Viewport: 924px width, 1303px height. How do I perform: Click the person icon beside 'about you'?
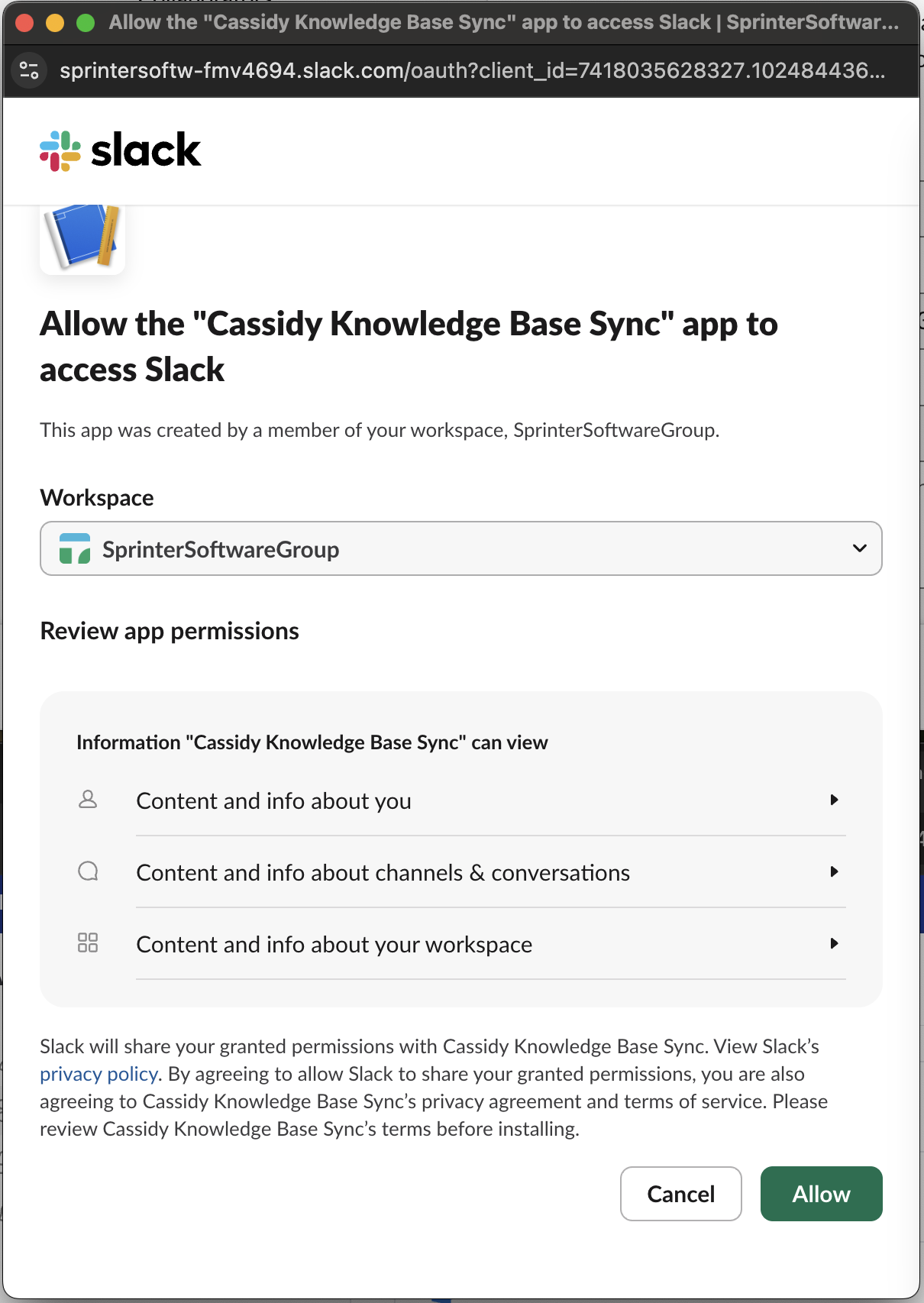click(x=88, y=800)
